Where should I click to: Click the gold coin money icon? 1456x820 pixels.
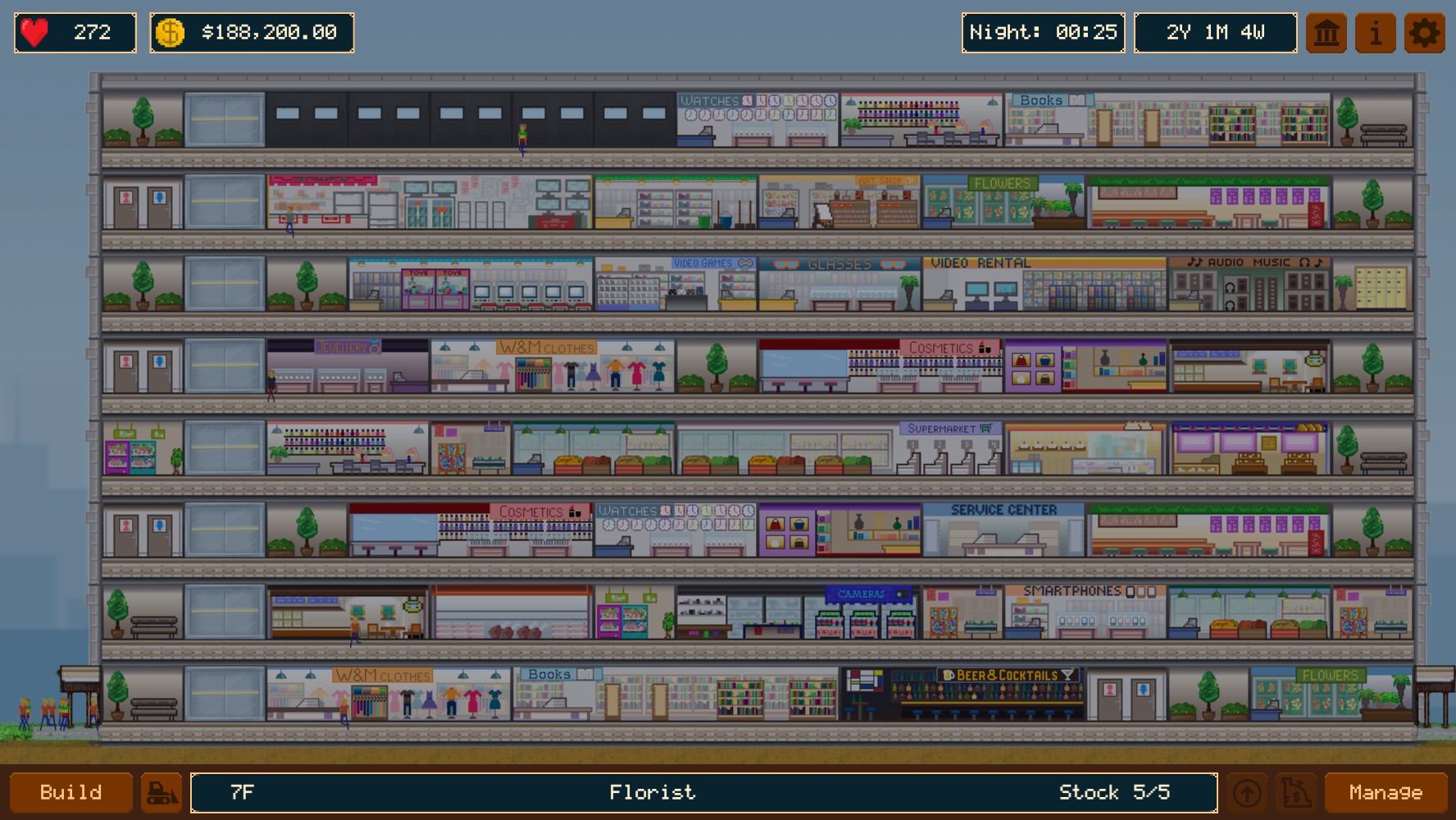(x=170, y=33)
